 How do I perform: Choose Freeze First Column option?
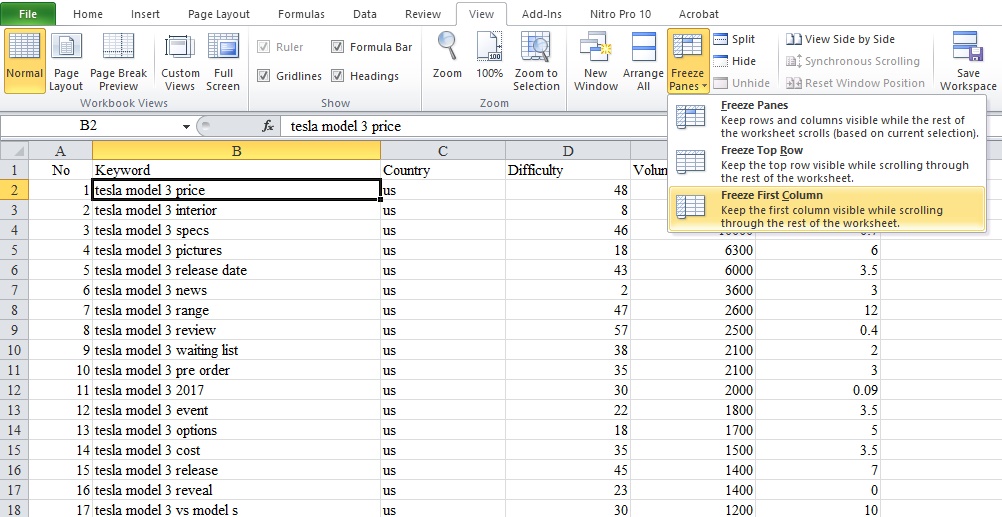[827, 208]
